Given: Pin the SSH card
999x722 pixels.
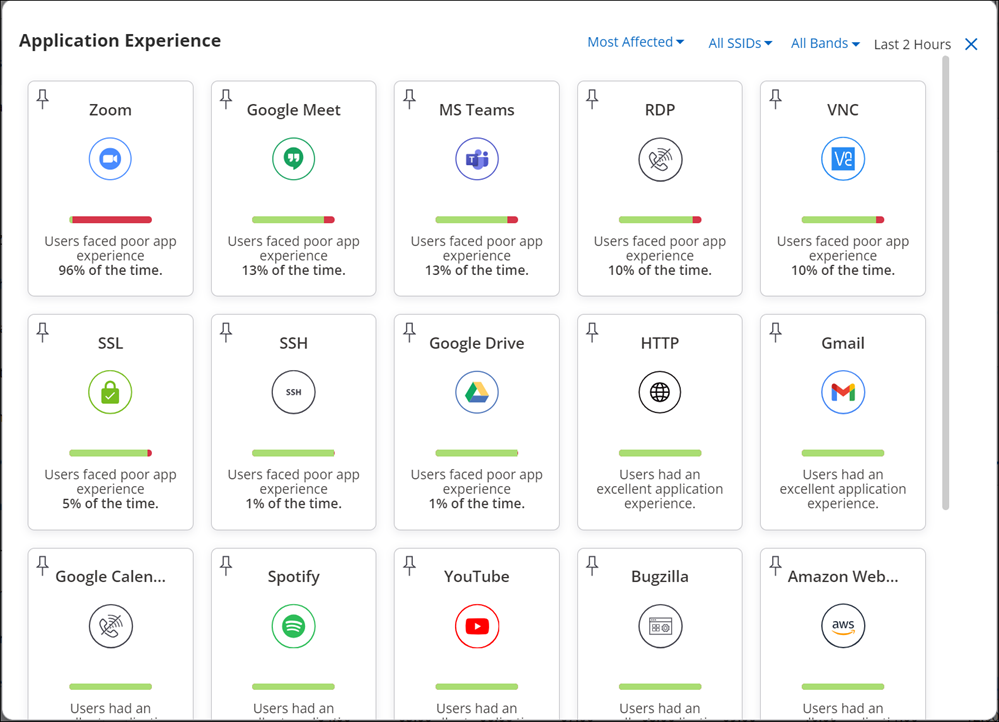Looking at the screenshot, I should pyautogui.click(x=226, y=332).
